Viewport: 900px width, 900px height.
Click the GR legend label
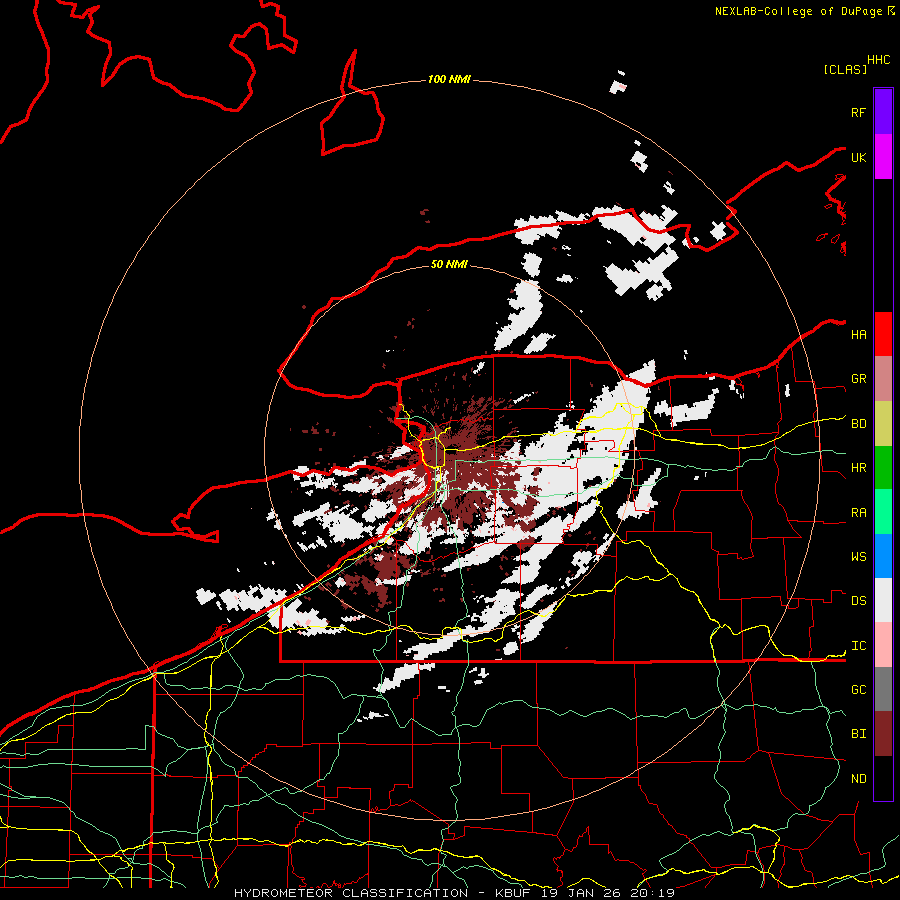click(858, 379)
